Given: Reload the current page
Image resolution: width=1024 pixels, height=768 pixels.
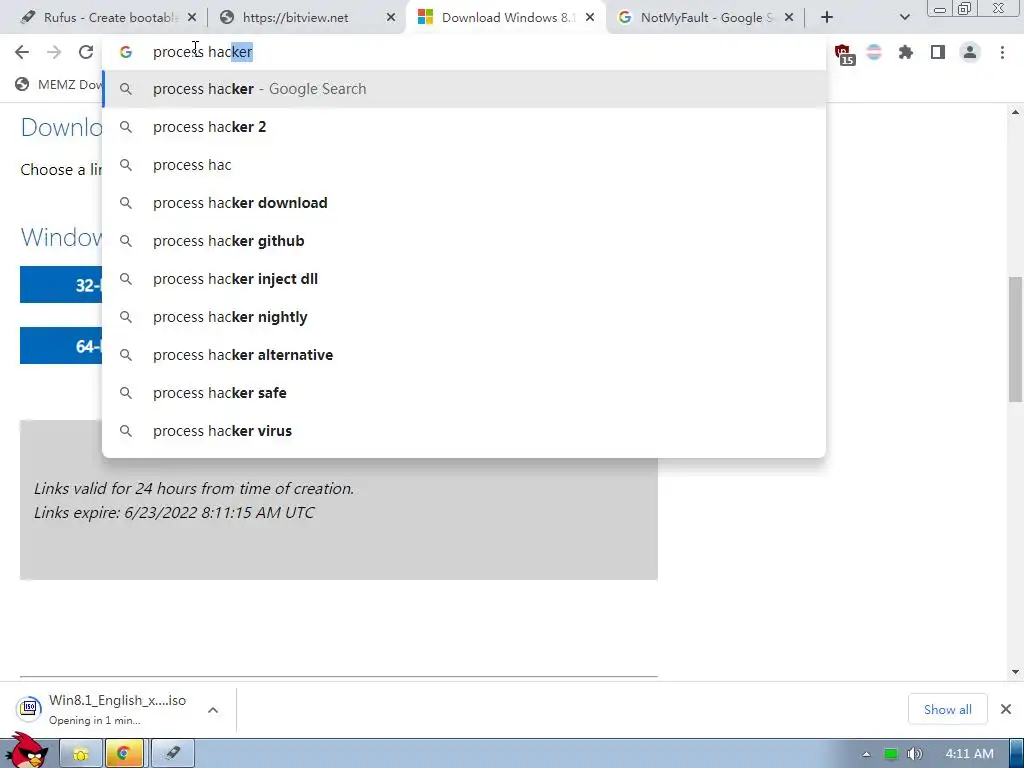Looking at the screenshot, I should click(x=86, y=52).
